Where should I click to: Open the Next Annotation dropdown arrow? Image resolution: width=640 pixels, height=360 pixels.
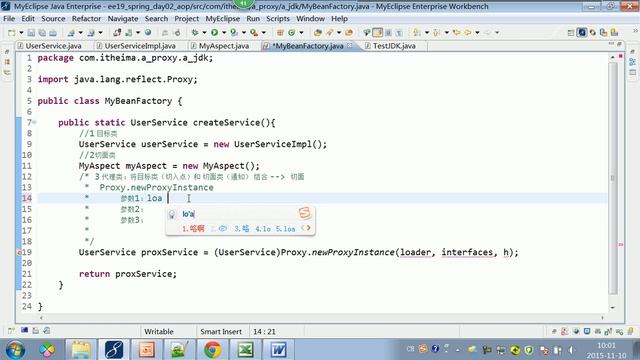[x=427, y=33]
